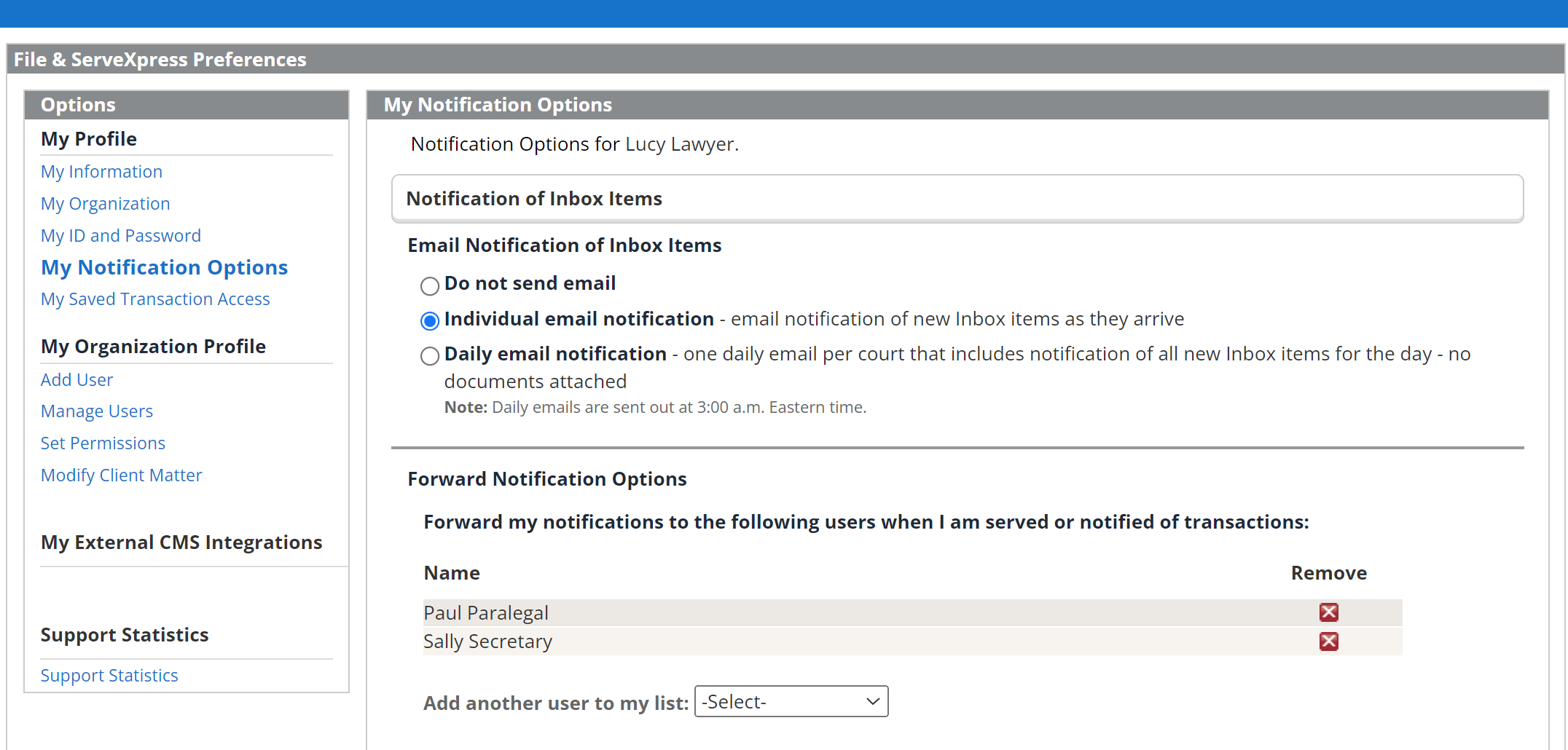Click the Options panel header

[x=187, y=105]
